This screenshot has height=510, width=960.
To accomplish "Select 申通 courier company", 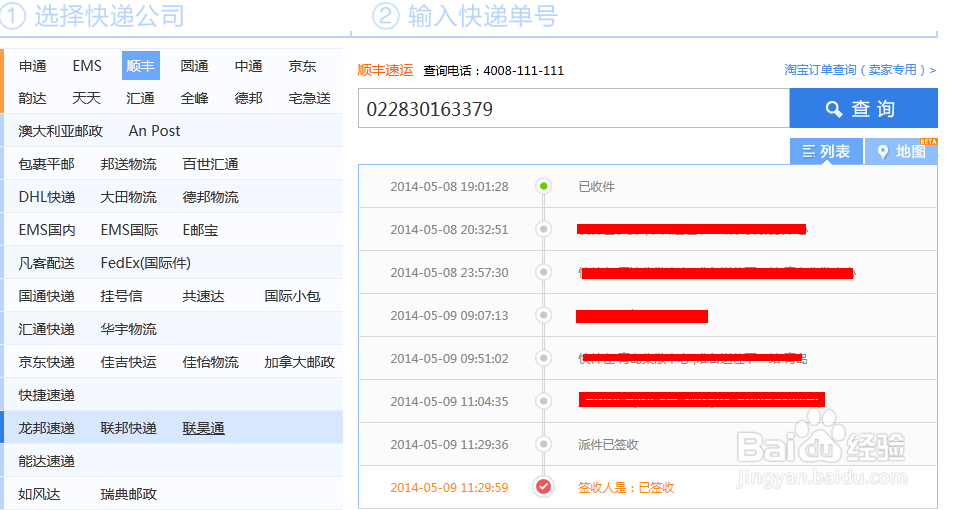I will tap(32, 66).
